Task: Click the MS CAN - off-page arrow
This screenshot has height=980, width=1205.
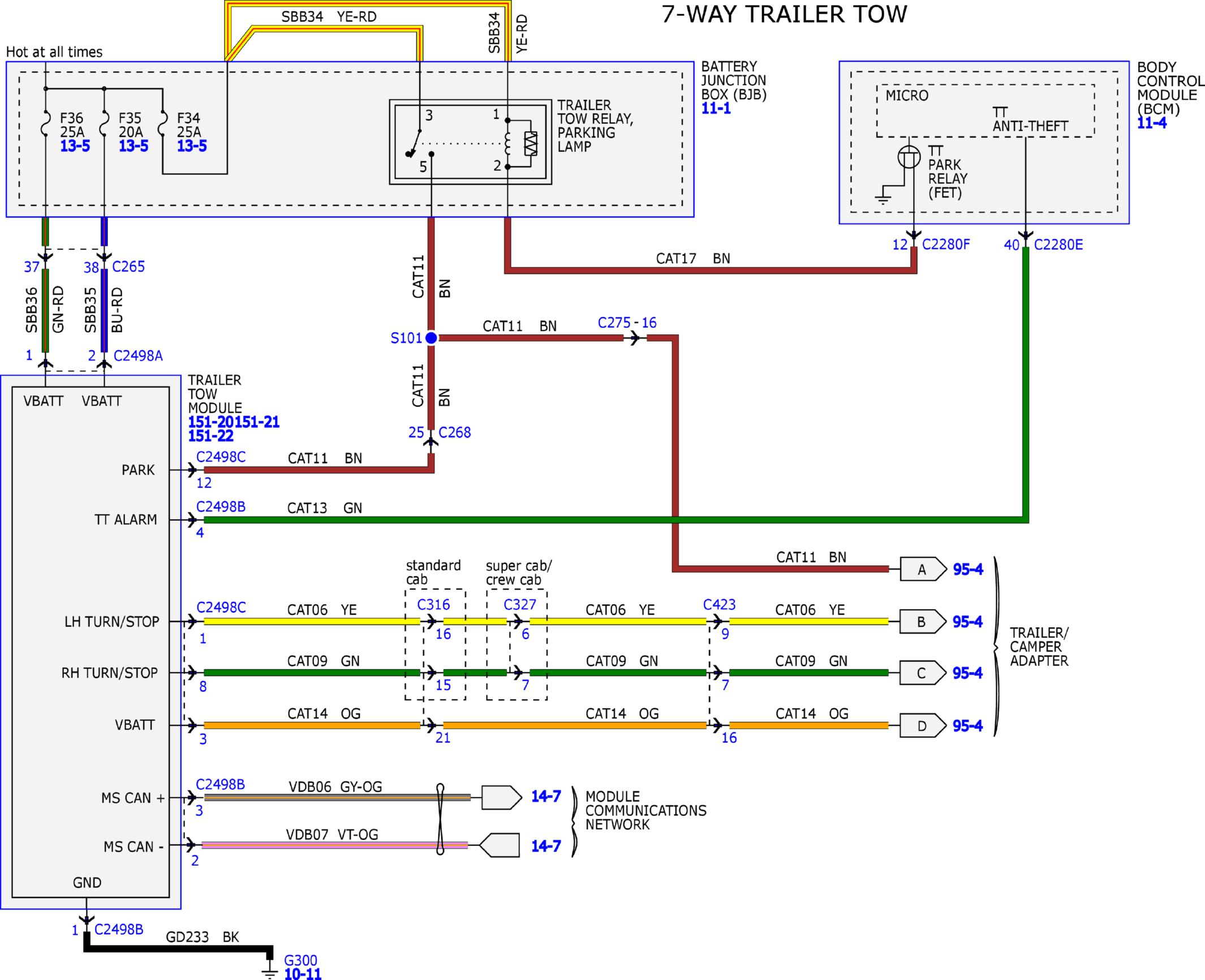Action: coord(500,845)
